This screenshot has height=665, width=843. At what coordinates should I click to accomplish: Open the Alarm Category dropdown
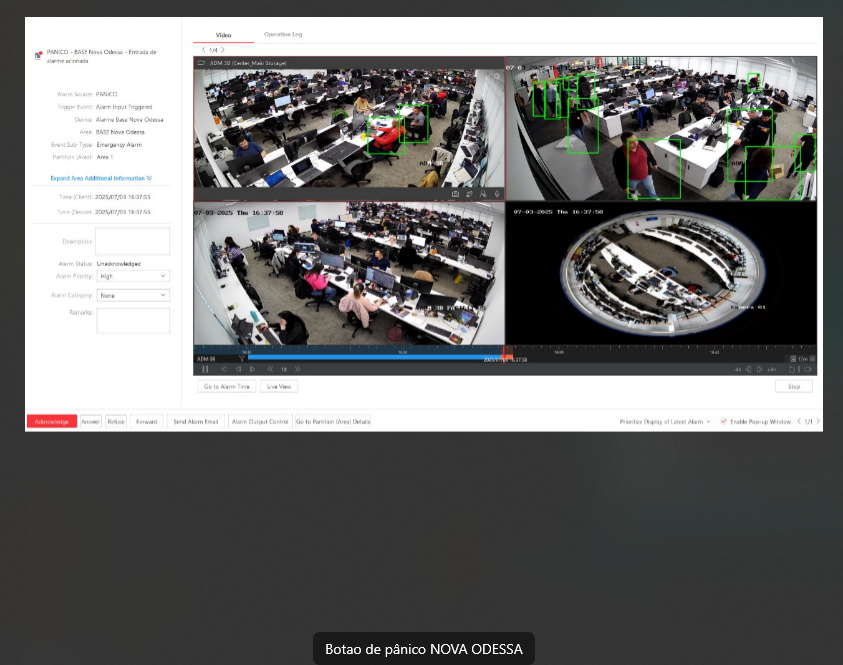pyautogui.click(x=133, y=296)
